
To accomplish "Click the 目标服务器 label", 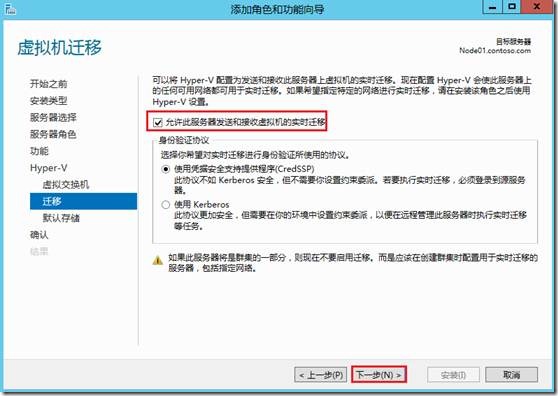I will (x=514, y=42).
